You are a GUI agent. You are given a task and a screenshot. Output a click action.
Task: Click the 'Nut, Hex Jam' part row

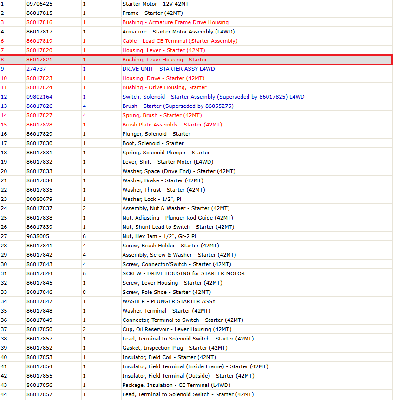point(196,236)
